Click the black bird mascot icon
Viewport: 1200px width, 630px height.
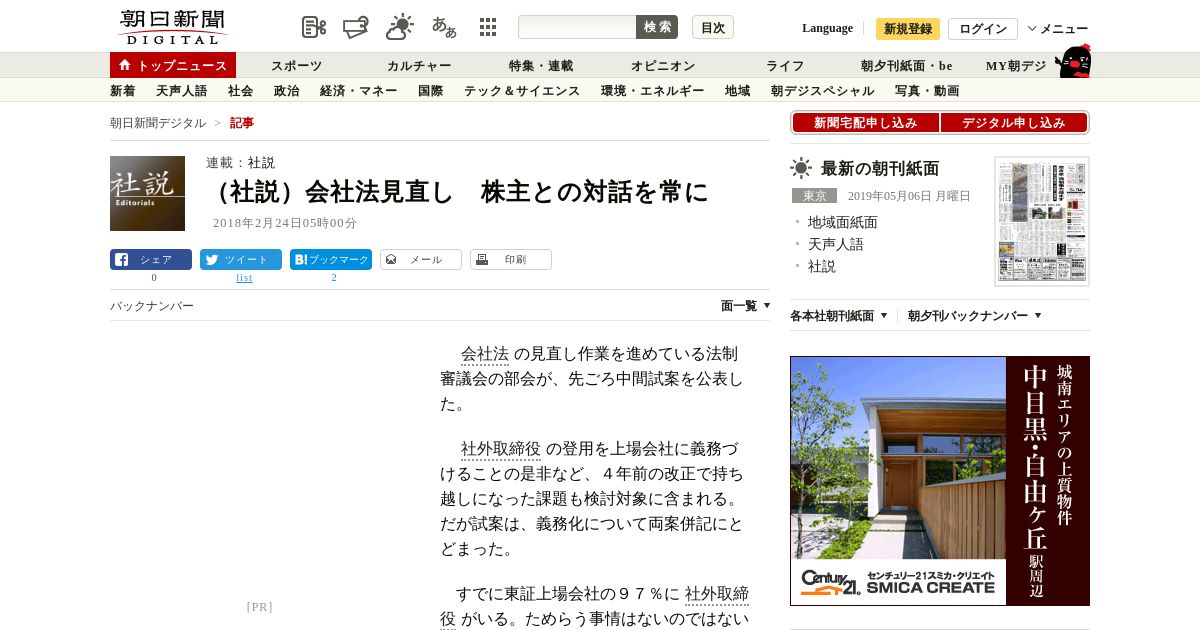click(x=1073, y=62)
